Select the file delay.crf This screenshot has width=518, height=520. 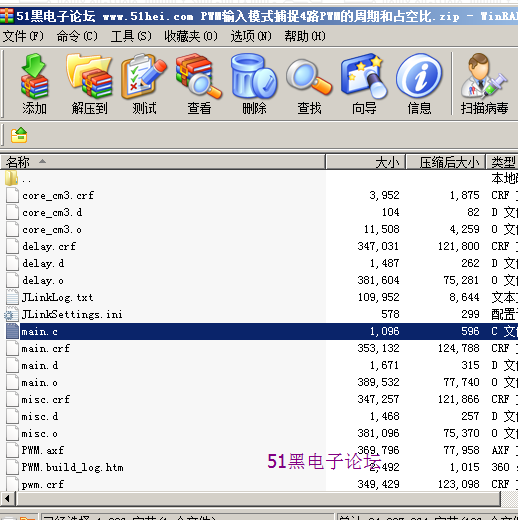(x=49, y=246)
